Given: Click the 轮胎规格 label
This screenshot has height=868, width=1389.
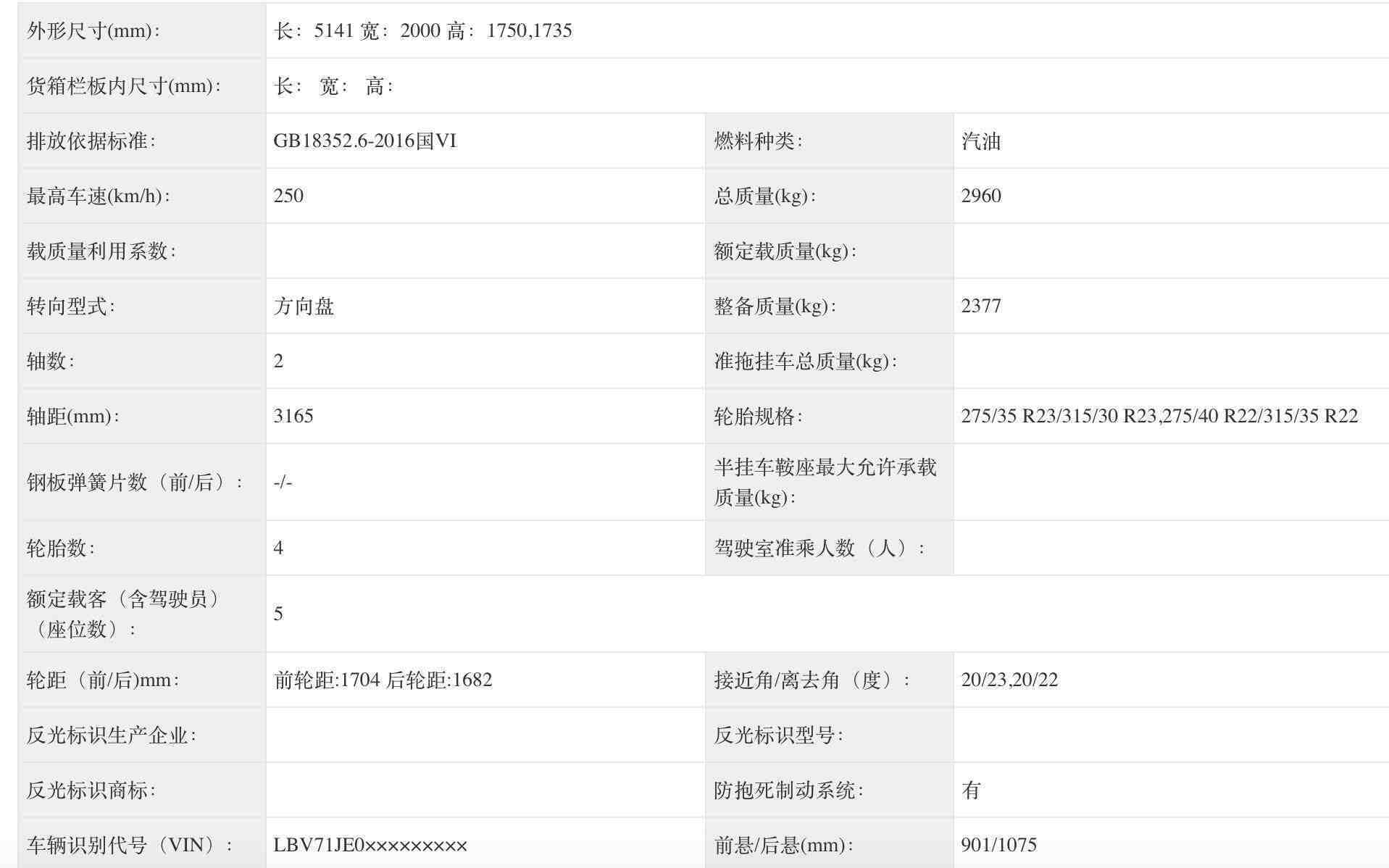Looking at the screenshot, I should pyautogui.click(x=758, y=416).
